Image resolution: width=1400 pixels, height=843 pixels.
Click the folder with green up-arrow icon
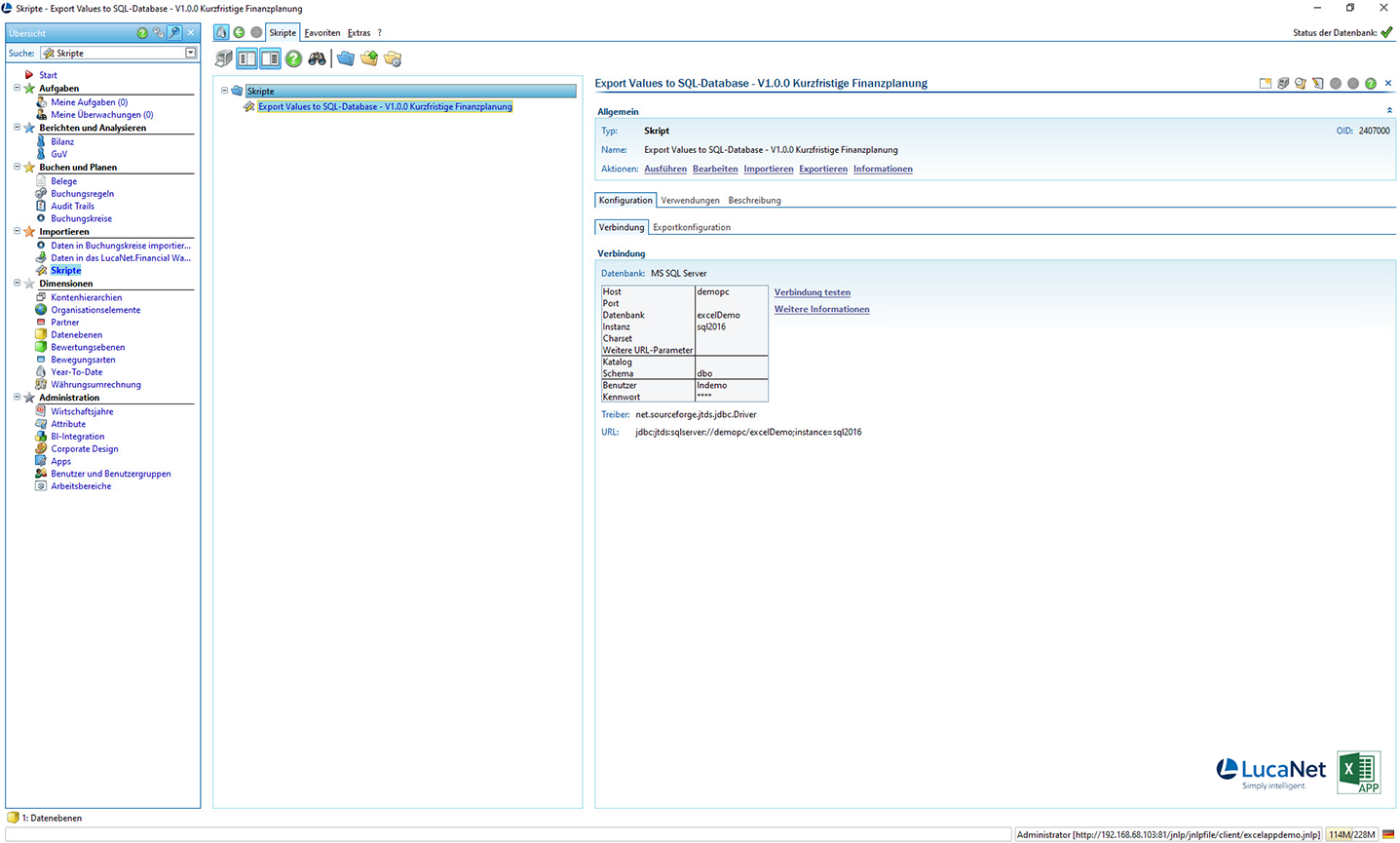pyautogui.click(x=369, y=58)
